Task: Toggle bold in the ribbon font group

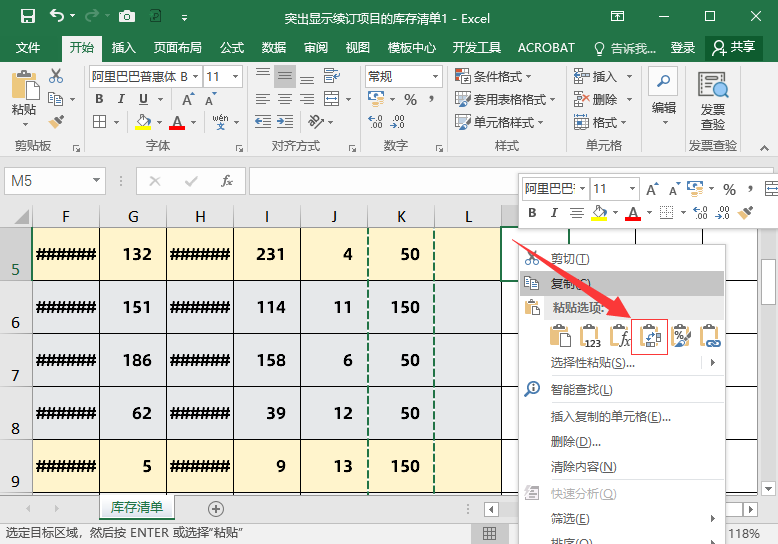Action: 99,99
